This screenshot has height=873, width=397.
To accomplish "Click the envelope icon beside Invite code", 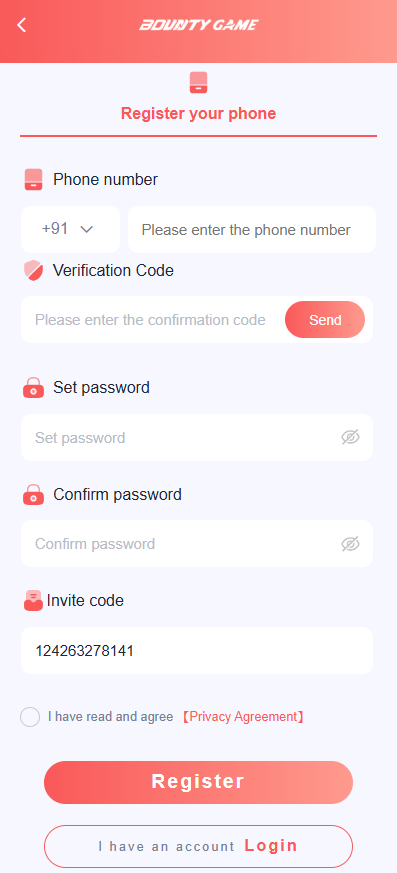I will (33, 601).
